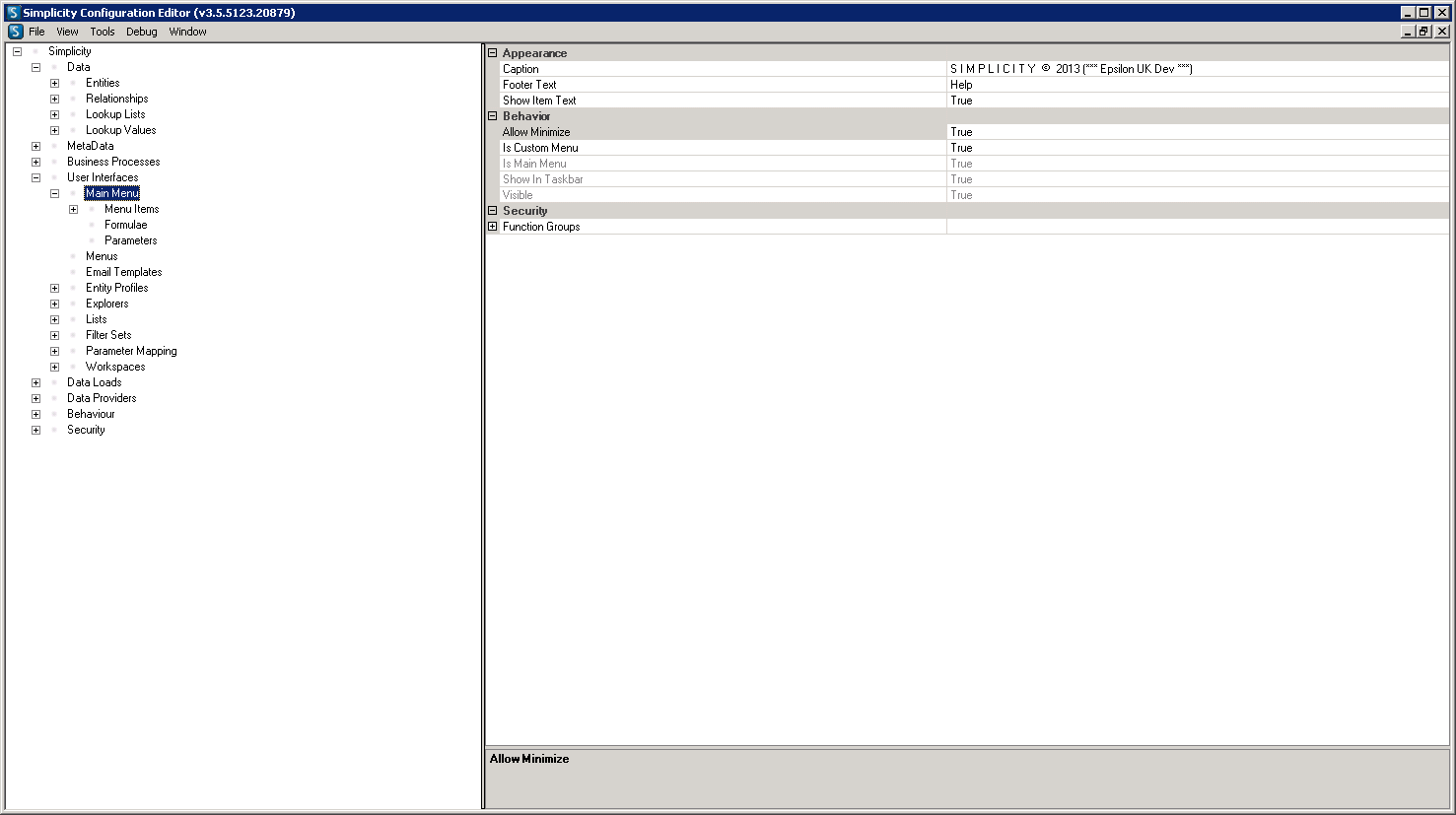The height and width of the screenshot is (815, 1456).
Task: Expand the Lookup Values node
Action: tap(54, 130)
